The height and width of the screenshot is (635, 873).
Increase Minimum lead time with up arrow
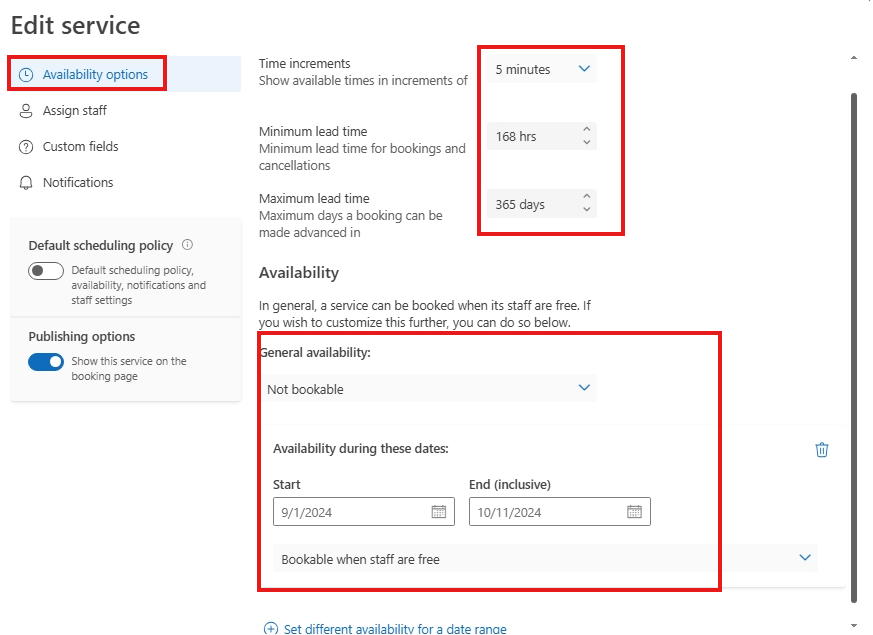[586, 129]
